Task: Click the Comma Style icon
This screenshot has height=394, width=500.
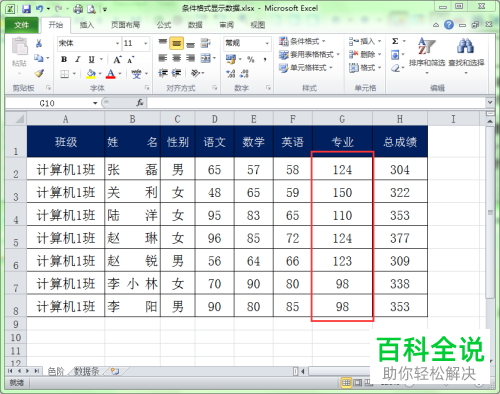Action: point(265,59)
